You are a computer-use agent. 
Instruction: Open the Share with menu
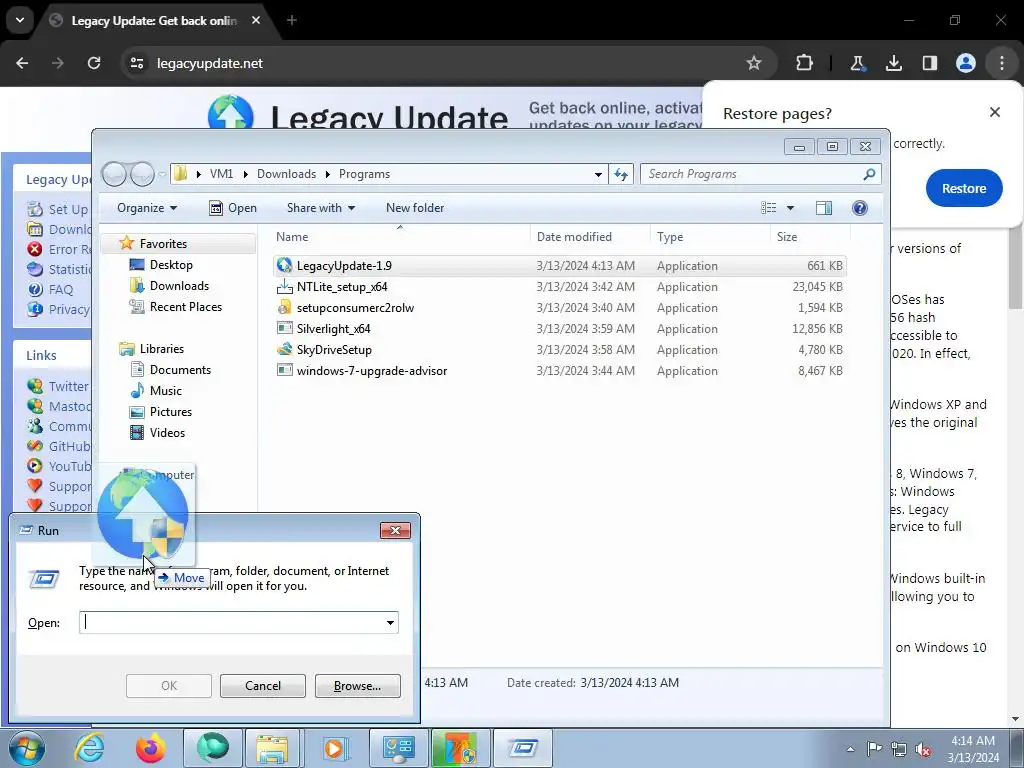(x=321, y=208)
